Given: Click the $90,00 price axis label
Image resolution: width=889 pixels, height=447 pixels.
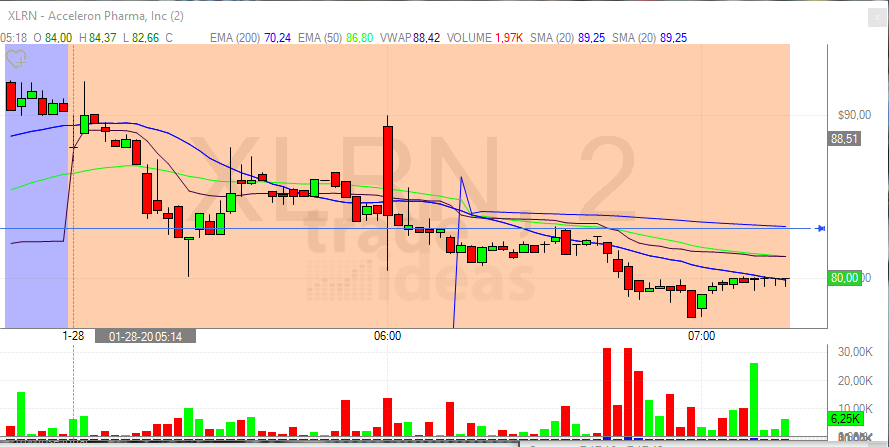Looking at the screenshot, I should point(854,115).
